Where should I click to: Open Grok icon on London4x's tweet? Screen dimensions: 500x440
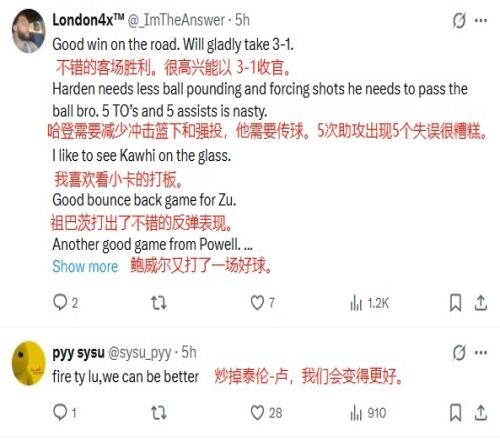[459, 21]
